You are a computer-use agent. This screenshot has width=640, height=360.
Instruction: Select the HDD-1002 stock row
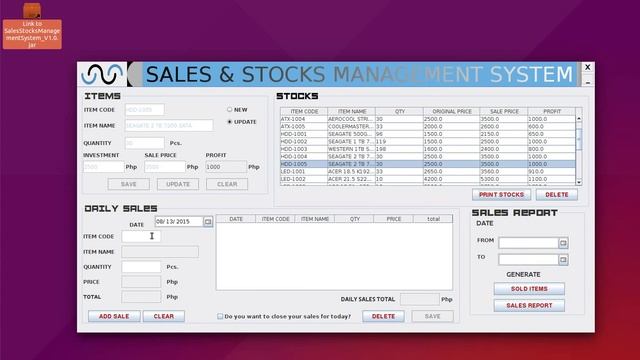[x=428, y=142]
